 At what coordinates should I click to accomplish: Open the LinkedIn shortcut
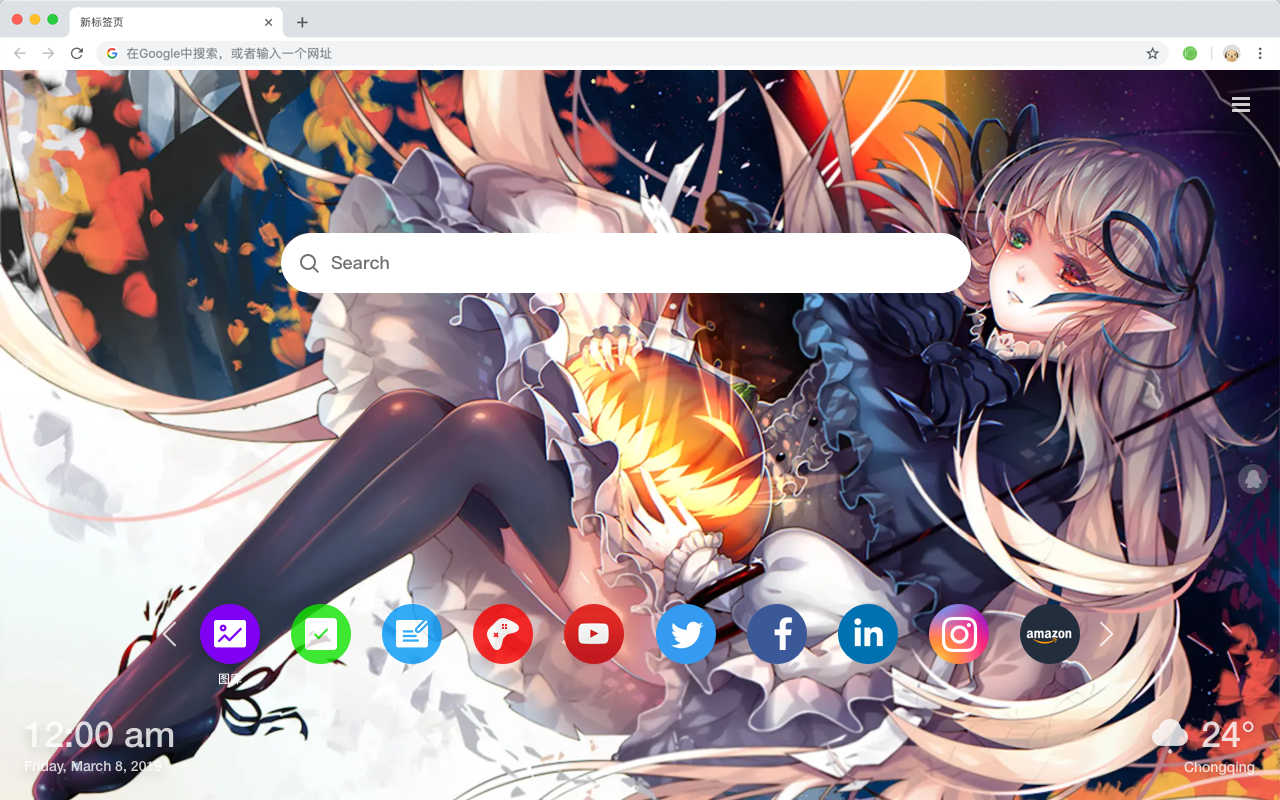[868, 634]
